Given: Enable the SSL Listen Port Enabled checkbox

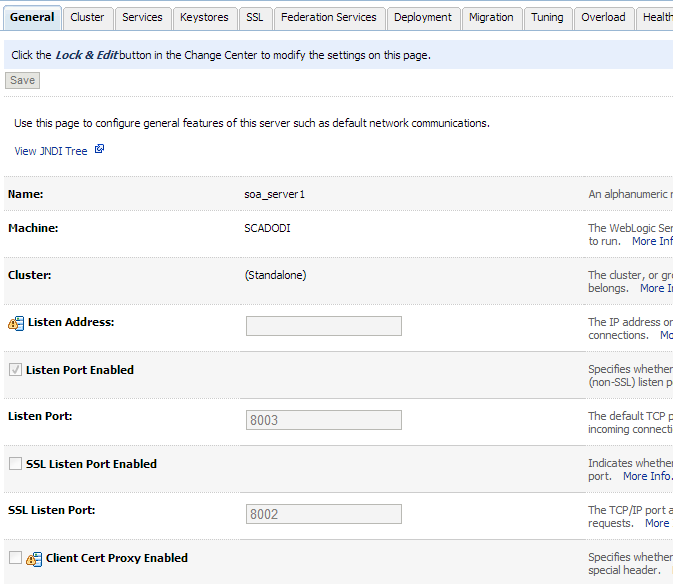Looking at the screenshot, I should [15, 464].
